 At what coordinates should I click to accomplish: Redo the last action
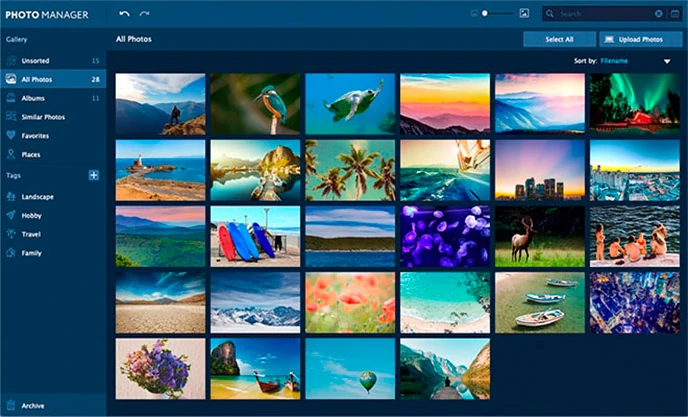pyautogui.click(x=144, y=14)
